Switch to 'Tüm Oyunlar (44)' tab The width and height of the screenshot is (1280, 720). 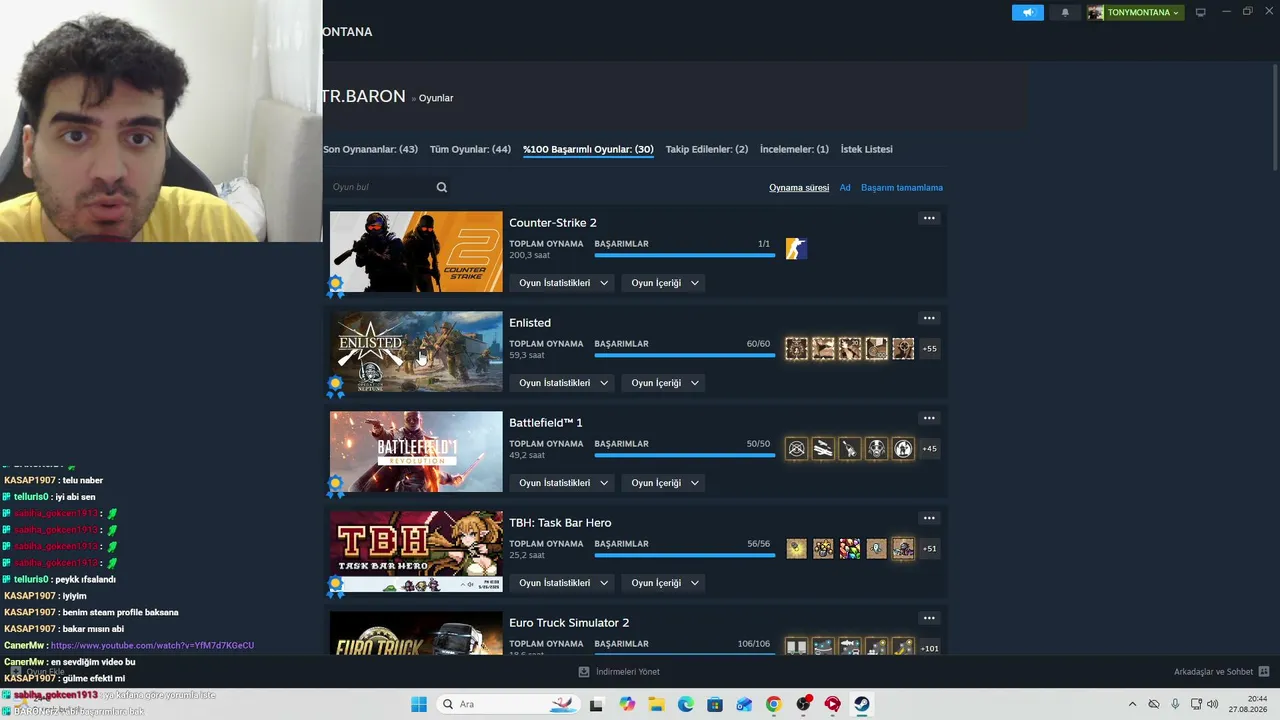(x=470, y=149)
